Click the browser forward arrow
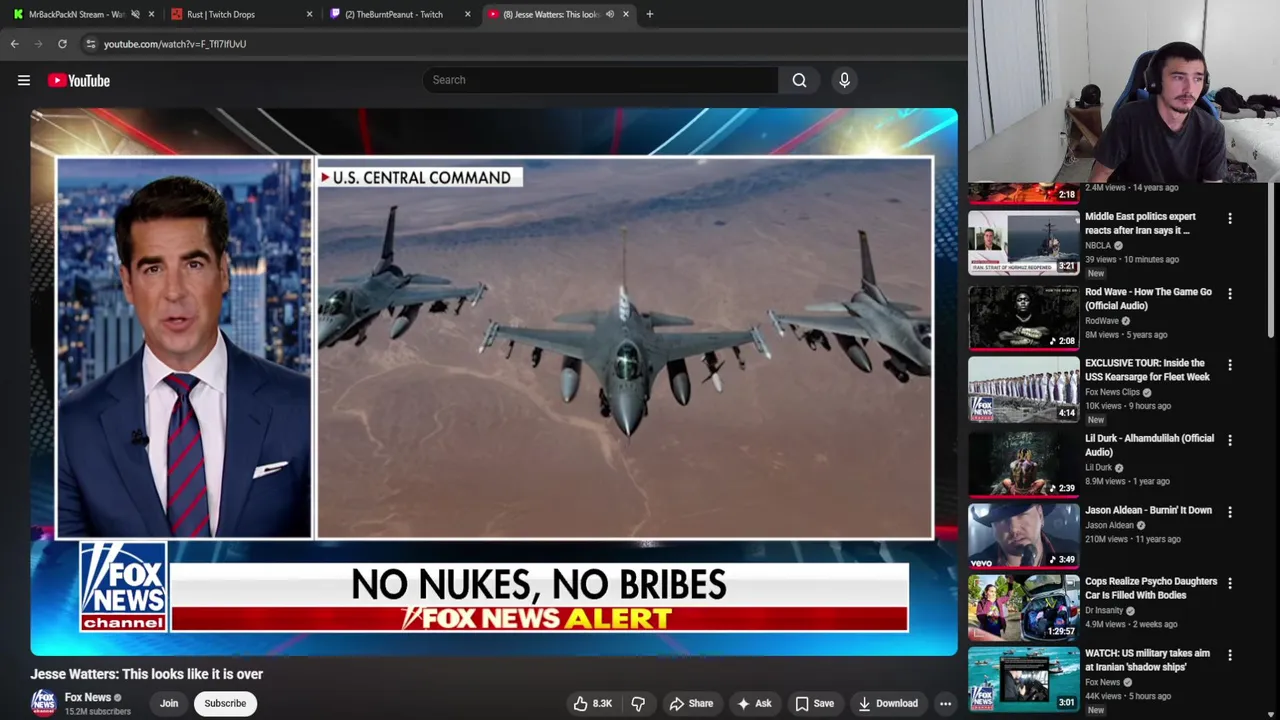This screenshot has width=1280, height=720. 38,44
